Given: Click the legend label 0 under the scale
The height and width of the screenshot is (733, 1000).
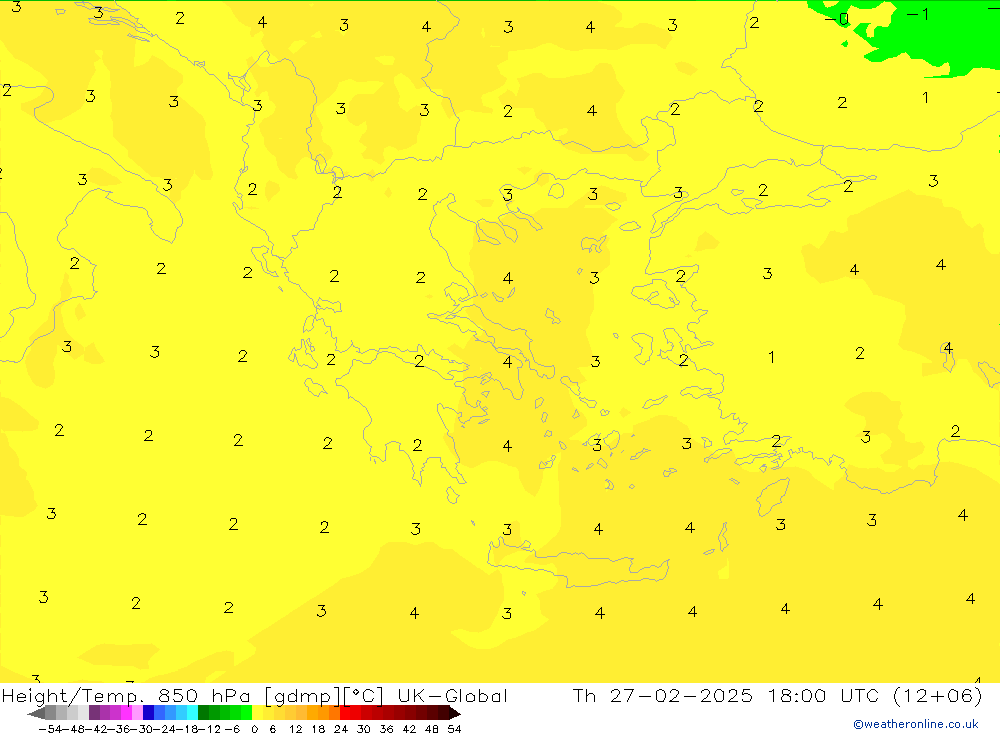Looking at the screenshot, I should point(254,729).
